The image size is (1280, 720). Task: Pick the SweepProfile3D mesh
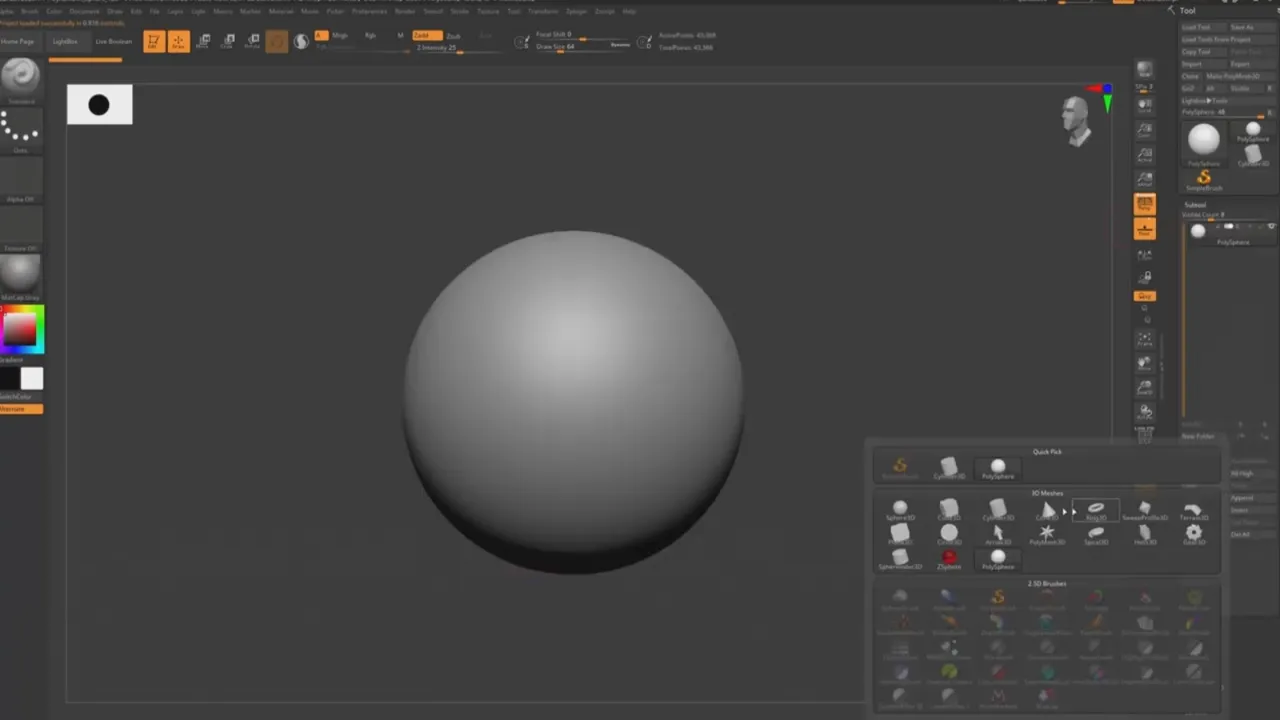pos(1145,511)
